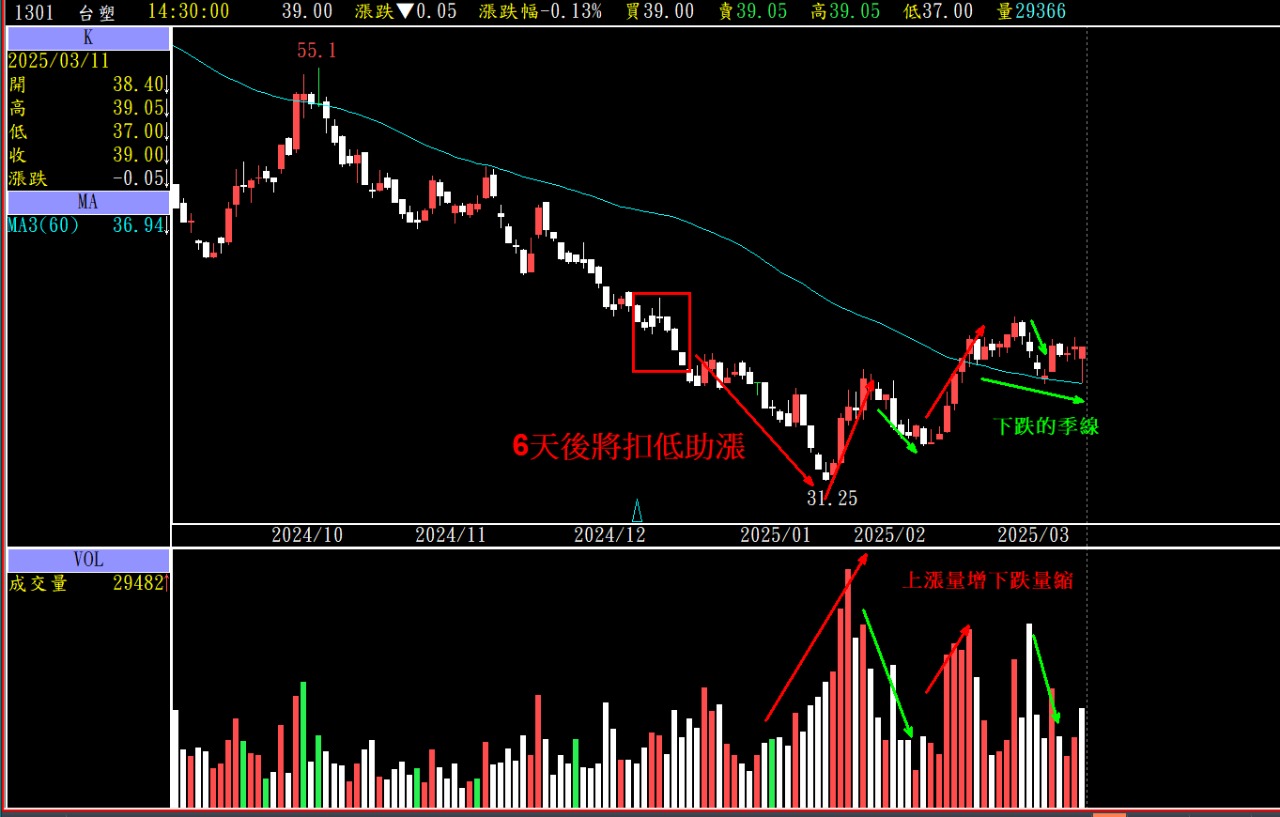Click the 55.1 high price label on the chart

(316, 50)
